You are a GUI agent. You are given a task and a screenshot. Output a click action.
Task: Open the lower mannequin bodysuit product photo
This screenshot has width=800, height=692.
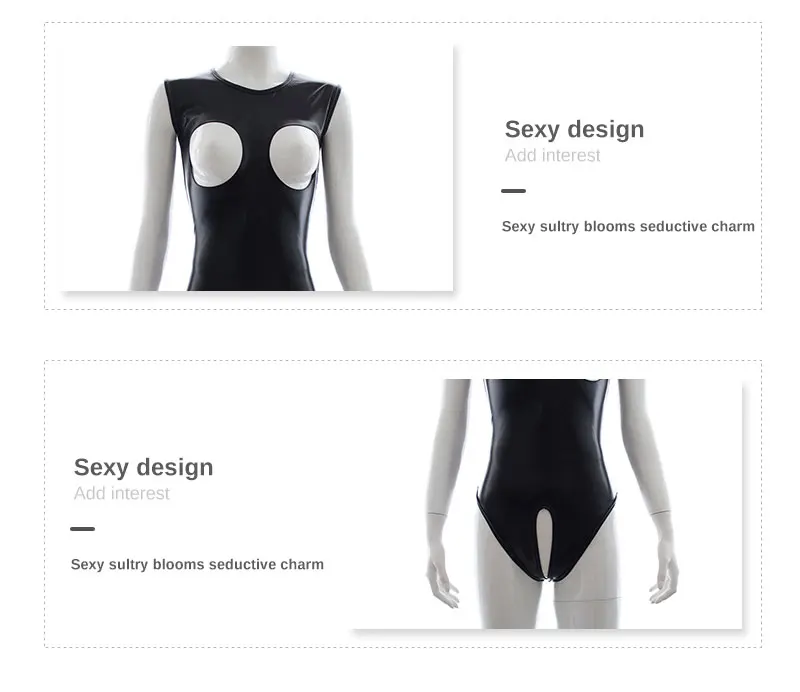[x=547, y=504]
